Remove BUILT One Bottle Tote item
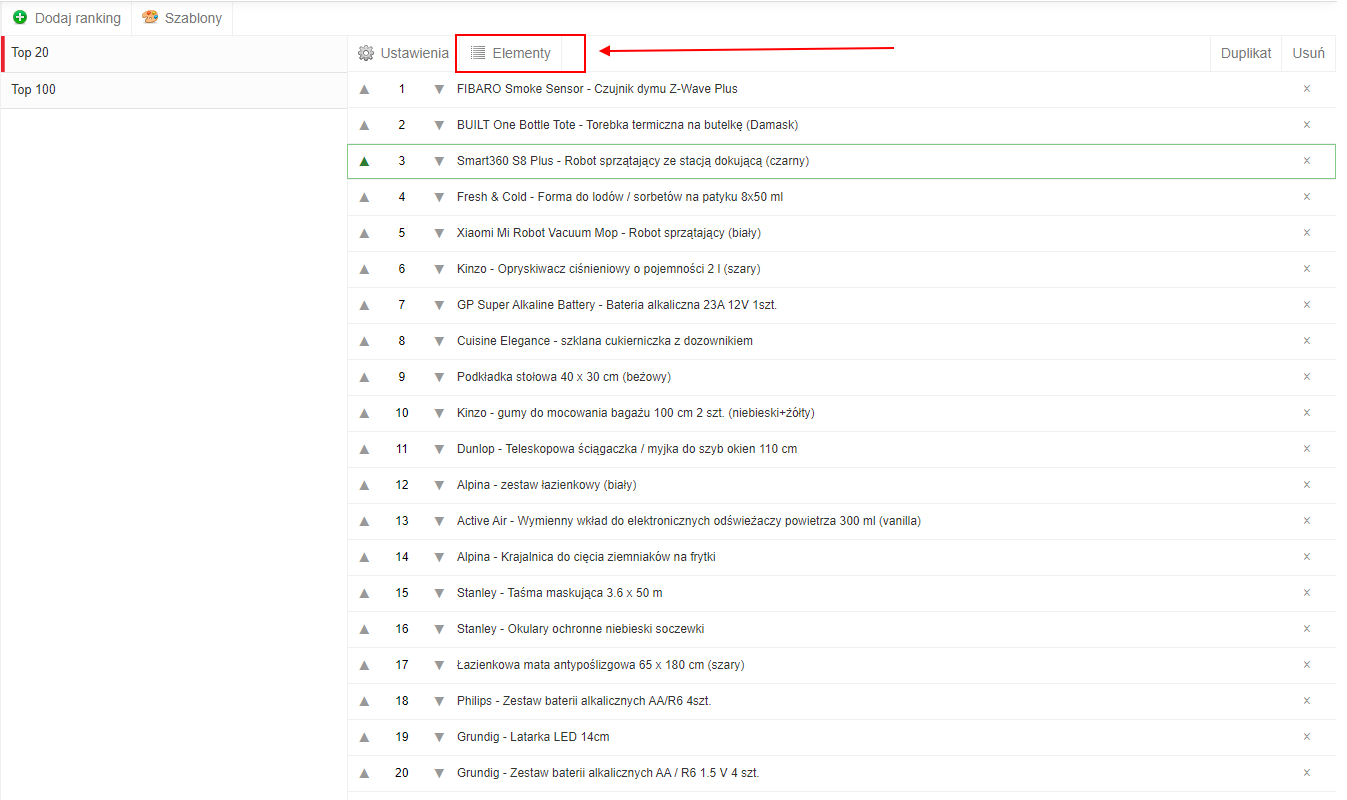The image size is (1347, 800). pyautogui.click(x=1306, y=125)
